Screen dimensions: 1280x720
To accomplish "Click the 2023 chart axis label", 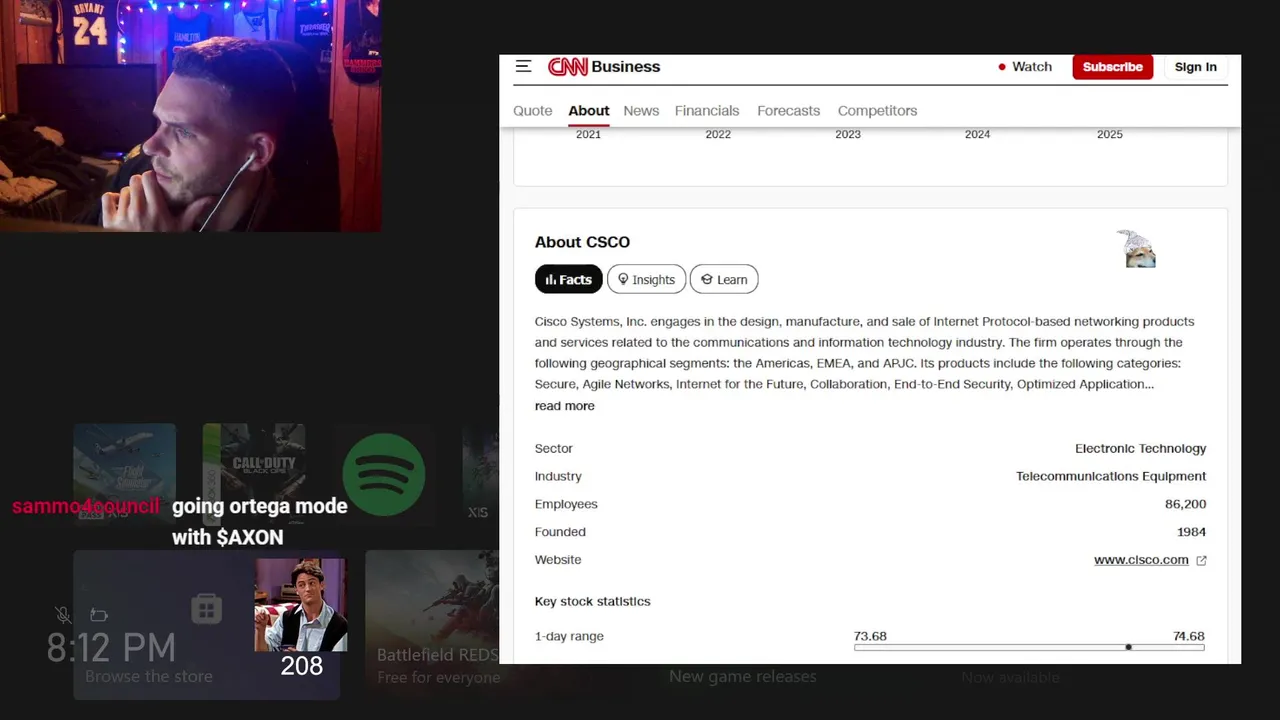I will click(848, 134).
